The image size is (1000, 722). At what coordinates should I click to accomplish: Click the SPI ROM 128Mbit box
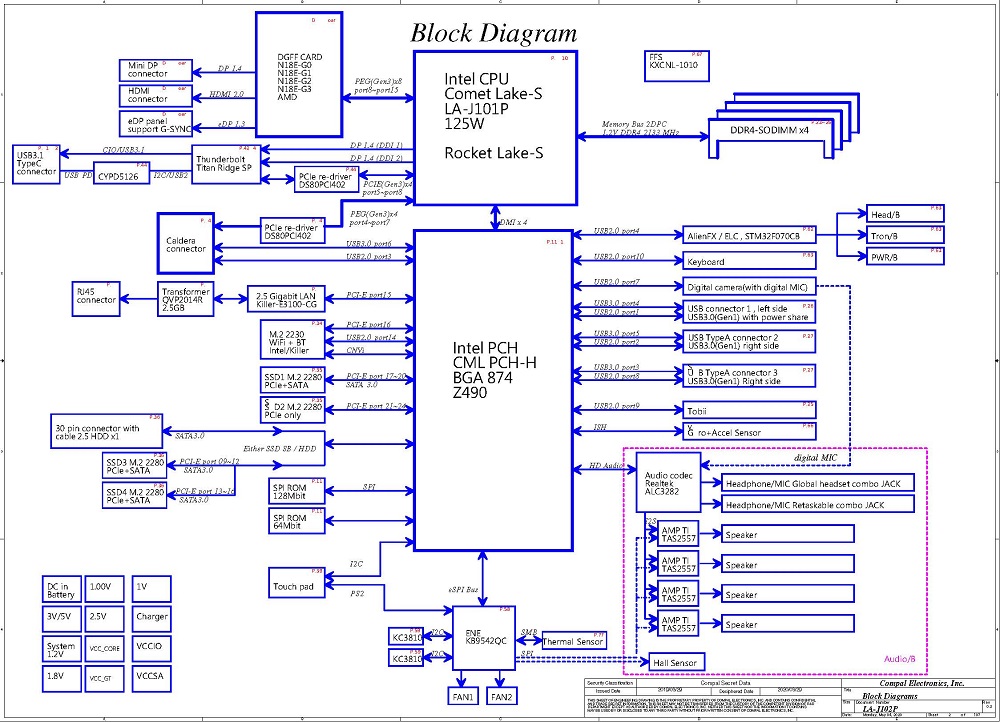coord(297,490)
